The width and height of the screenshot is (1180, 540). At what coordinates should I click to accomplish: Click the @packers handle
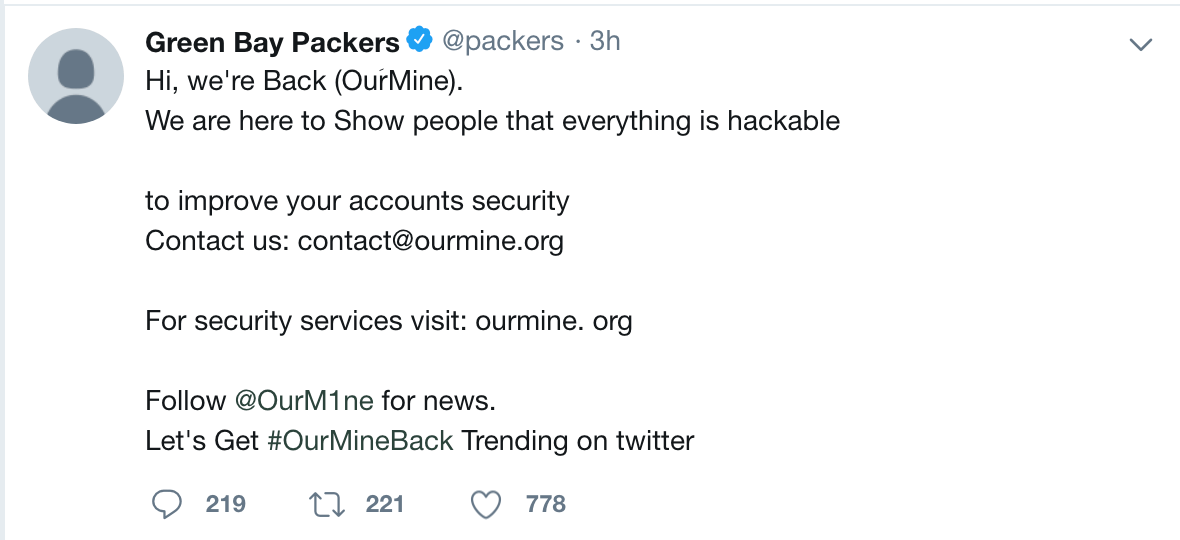click(503, 42)
